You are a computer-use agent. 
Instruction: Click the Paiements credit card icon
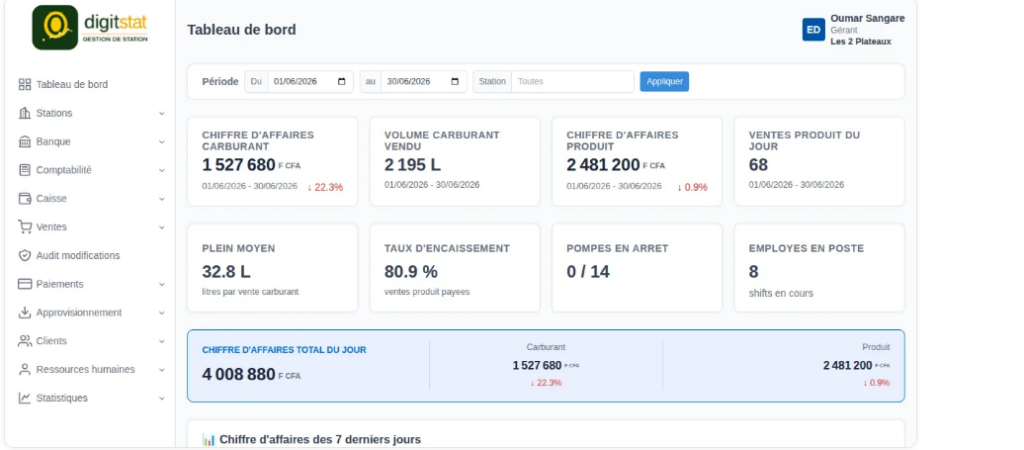coord(25,284)
